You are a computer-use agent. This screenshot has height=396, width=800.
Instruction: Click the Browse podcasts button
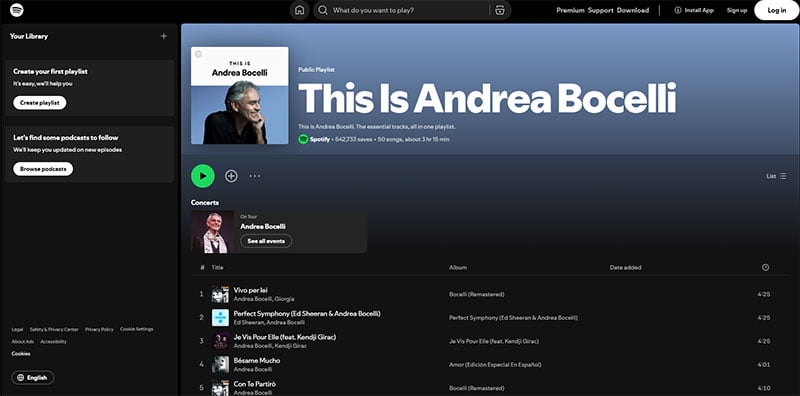click(43, 169)
